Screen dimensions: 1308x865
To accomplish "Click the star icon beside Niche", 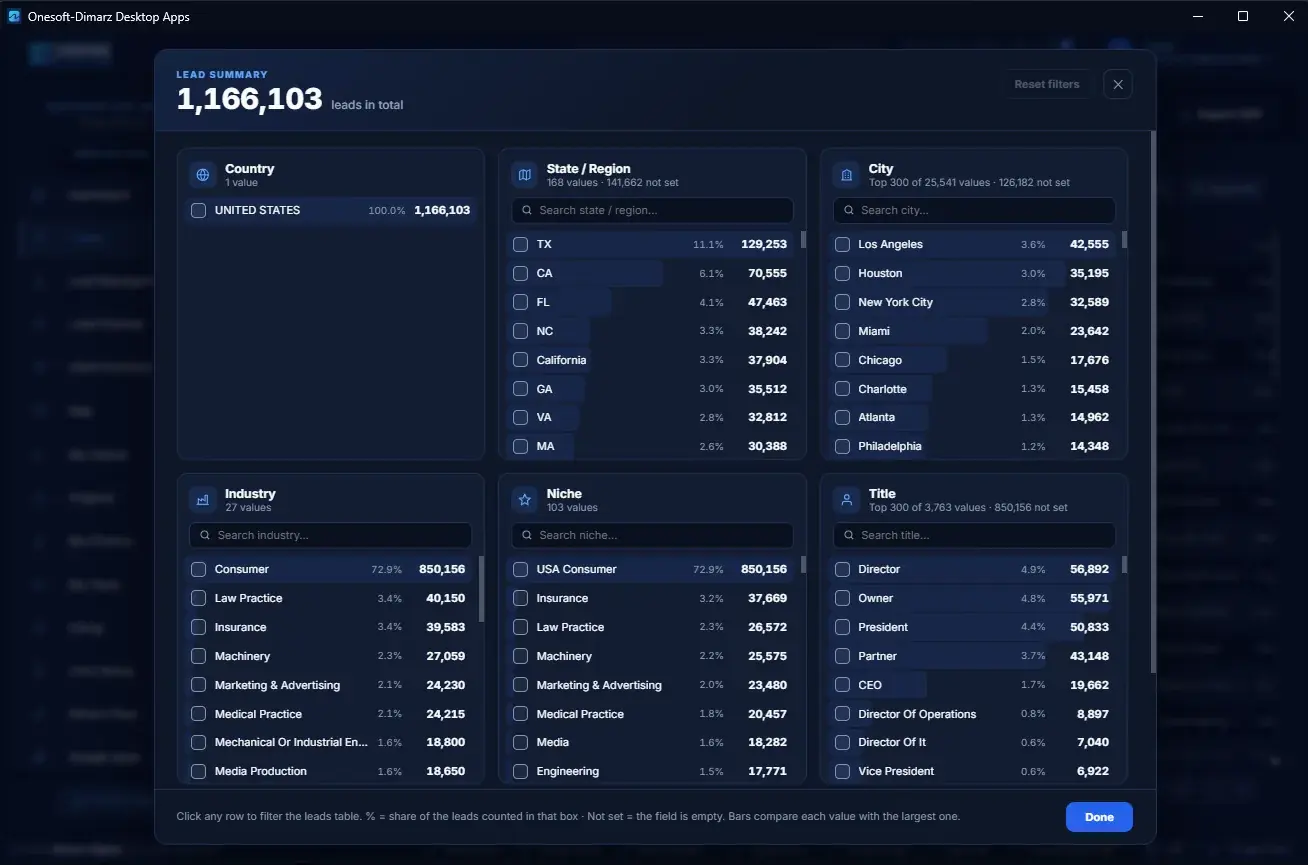I will pyautogui.click(x=525, y=500).
